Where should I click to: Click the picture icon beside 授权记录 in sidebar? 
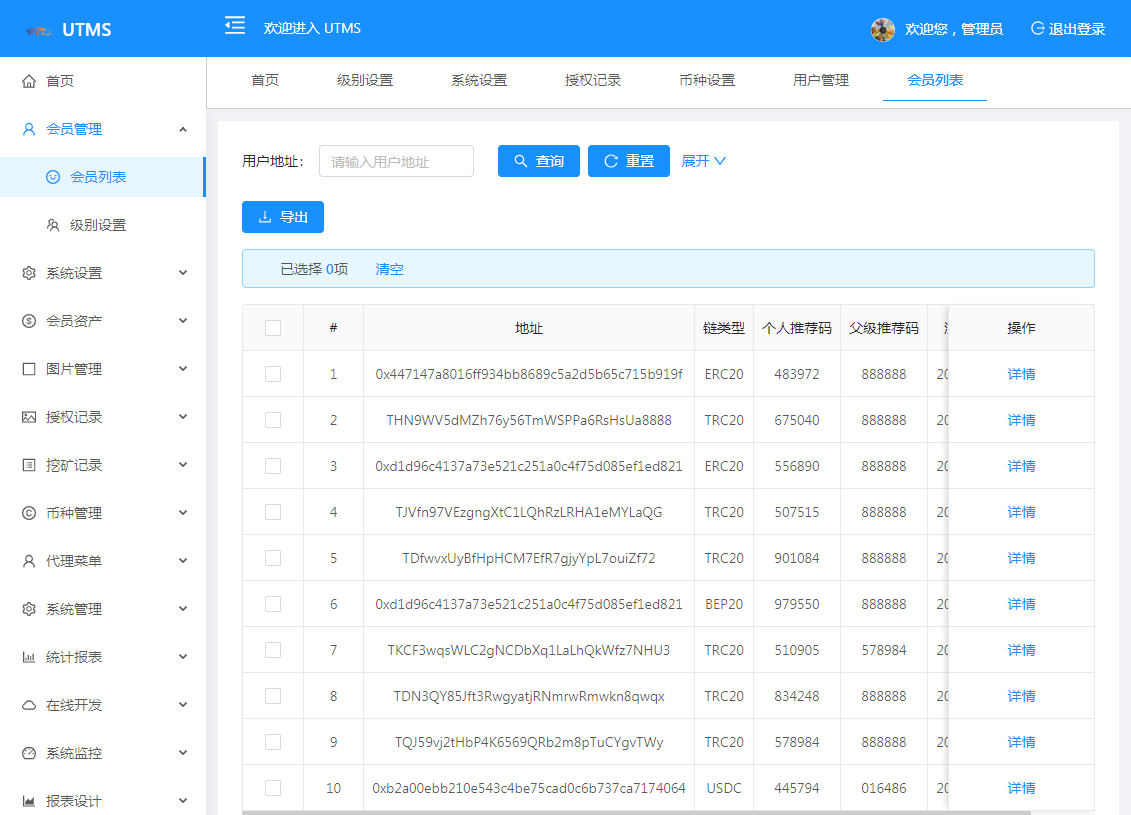pyautogui.click(x=29, y=417)
